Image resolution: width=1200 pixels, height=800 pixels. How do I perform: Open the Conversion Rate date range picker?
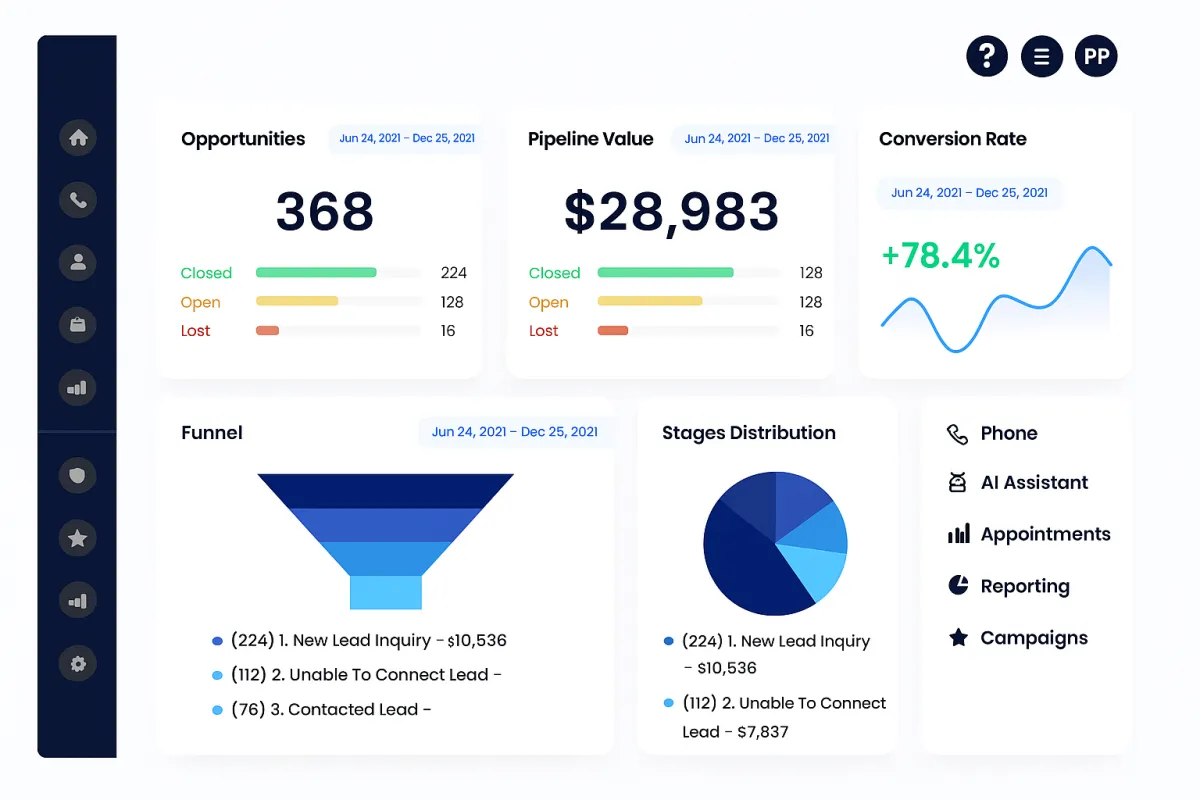tap(969, 192)
